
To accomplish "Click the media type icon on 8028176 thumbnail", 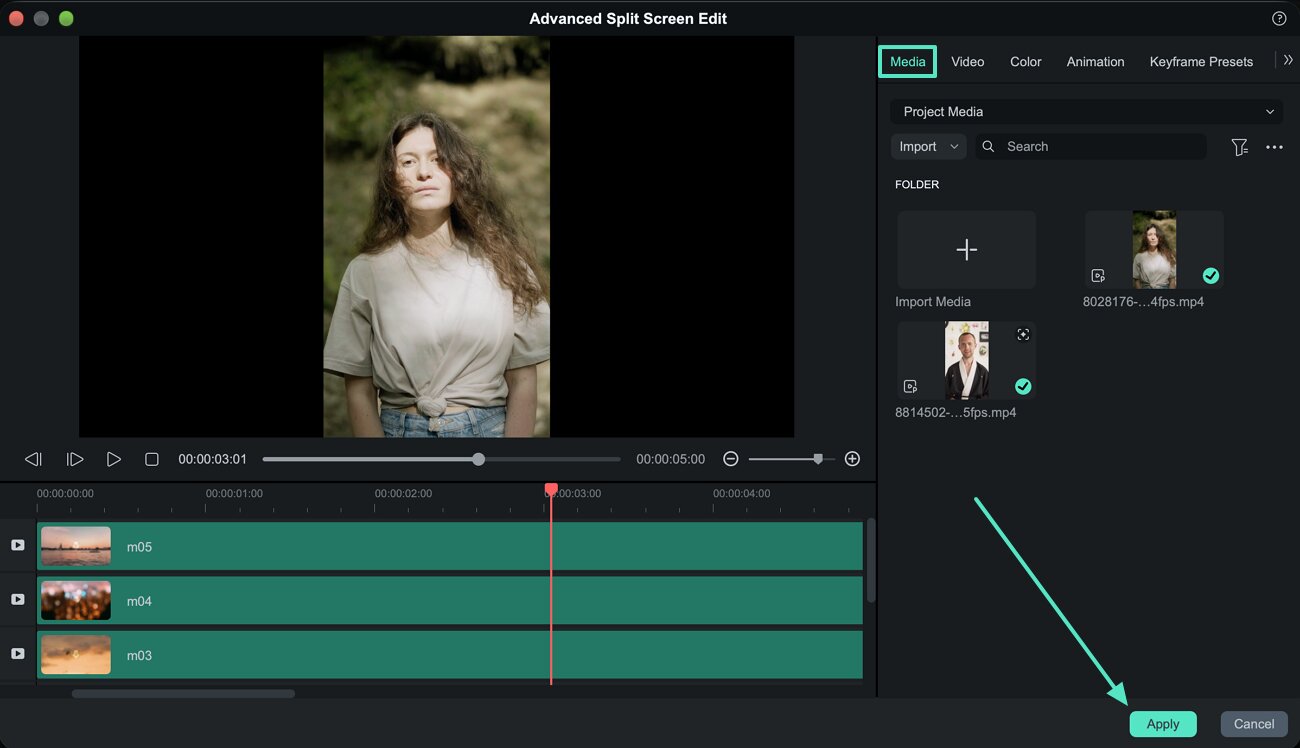I will tap(1098, 276).
